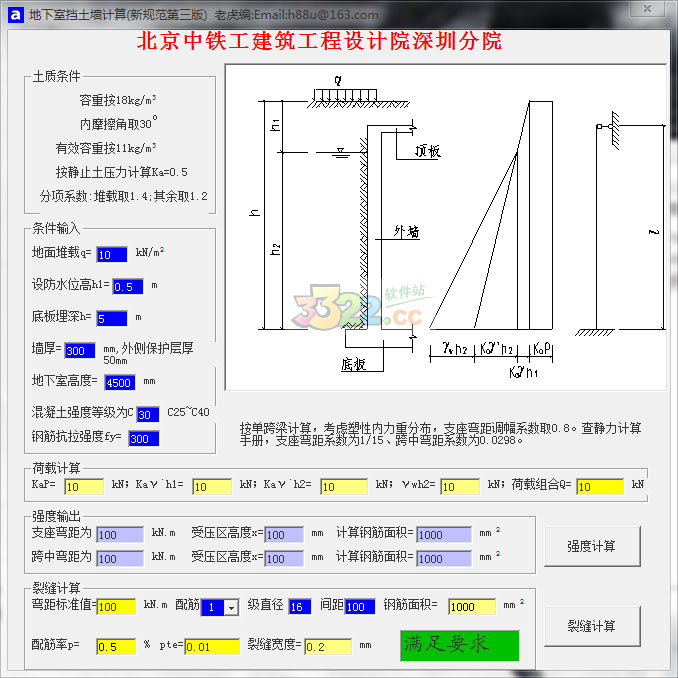The height and width of the screenshot is (678, 678).
Task: Click the 墙厚 input field
Action: pyautogui.click(x=80, y=351)
